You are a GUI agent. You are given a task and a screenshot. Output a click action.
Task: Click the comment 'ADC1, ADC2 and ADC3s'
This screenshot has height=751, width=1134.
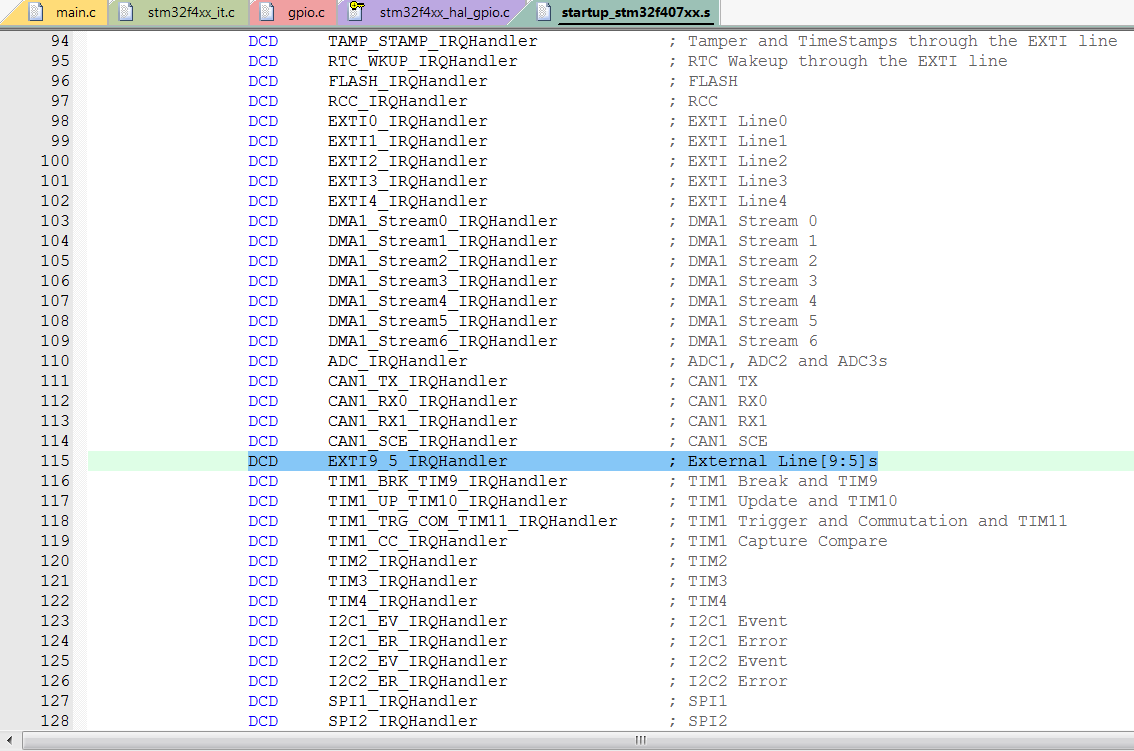pos(787,361)
